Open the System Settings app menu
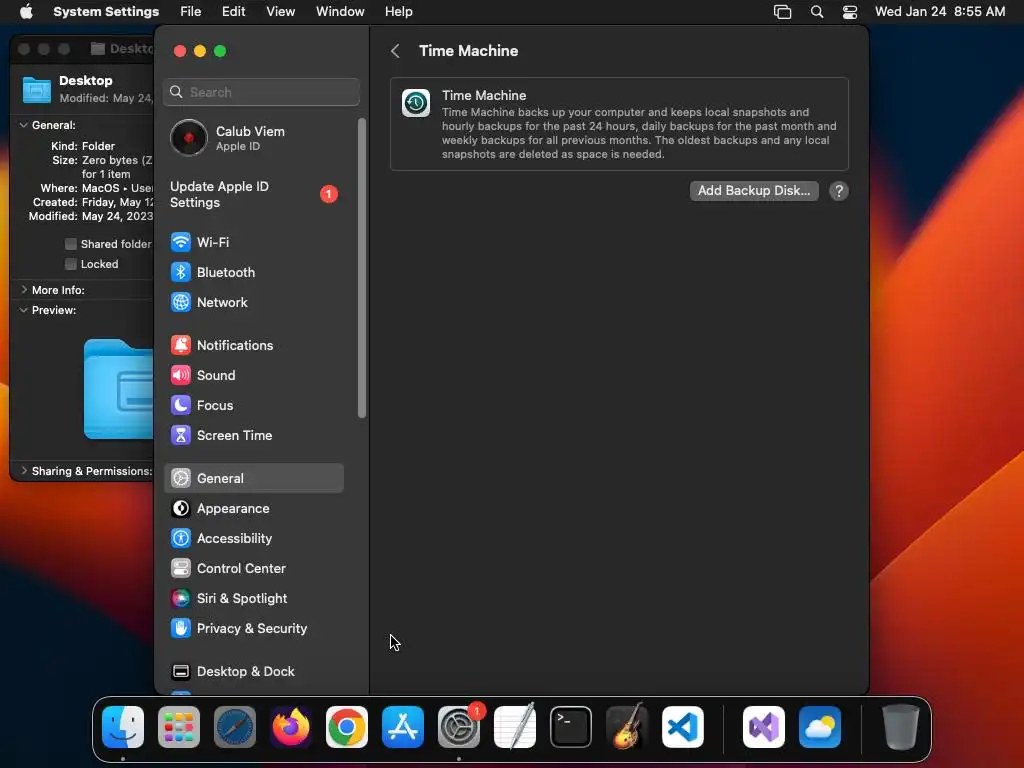 tap(106, 12)
